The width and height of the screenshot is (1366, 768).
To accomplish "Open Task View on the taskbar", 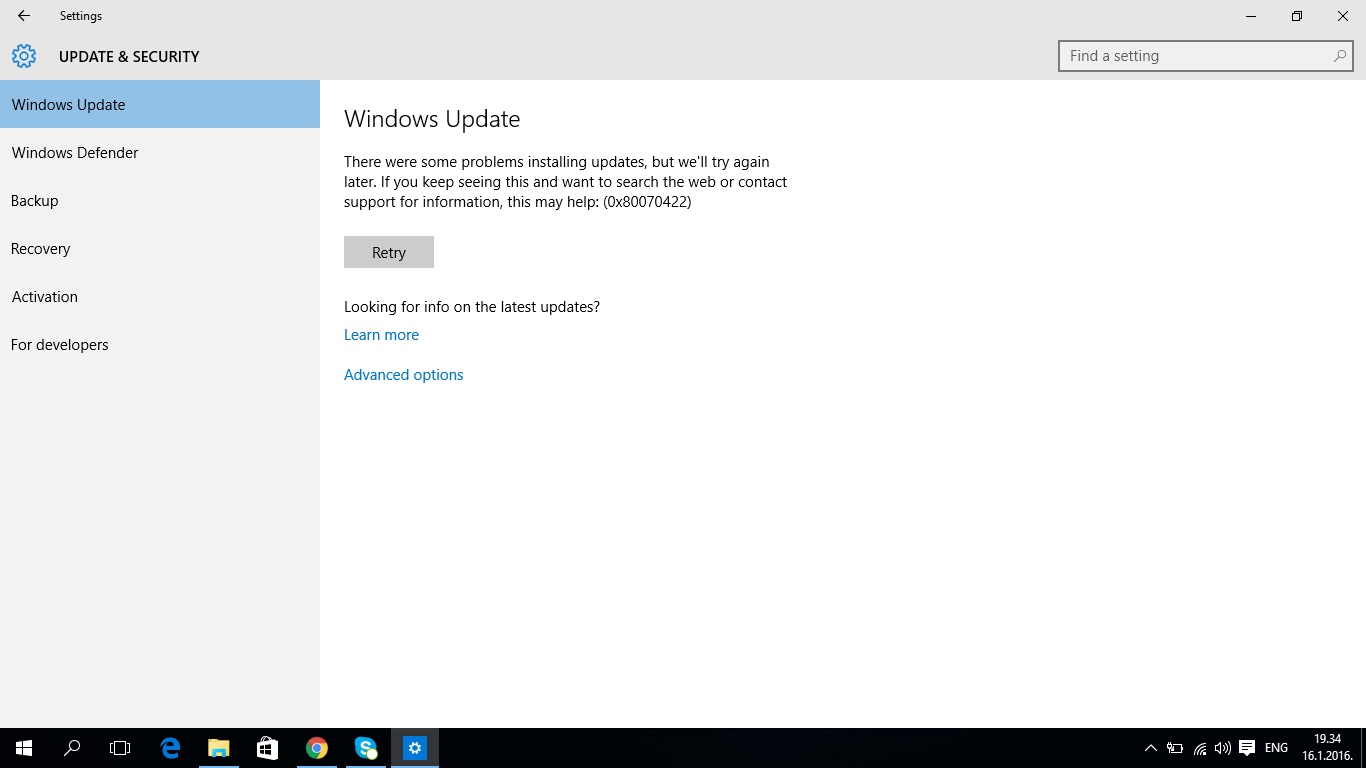I will coord(120,748).
